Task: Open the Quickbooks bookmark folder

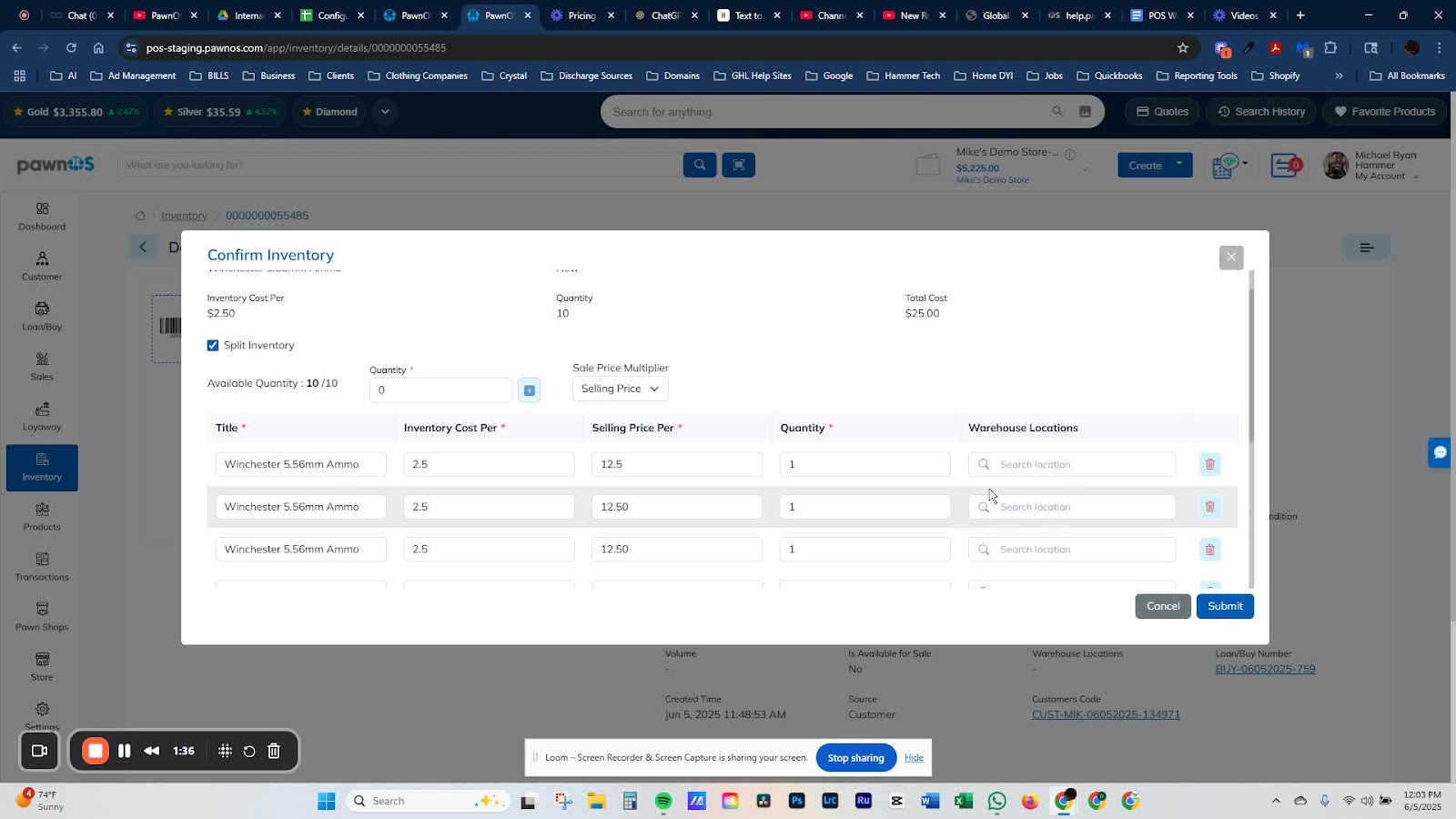Action: [x=1109, y=76]
